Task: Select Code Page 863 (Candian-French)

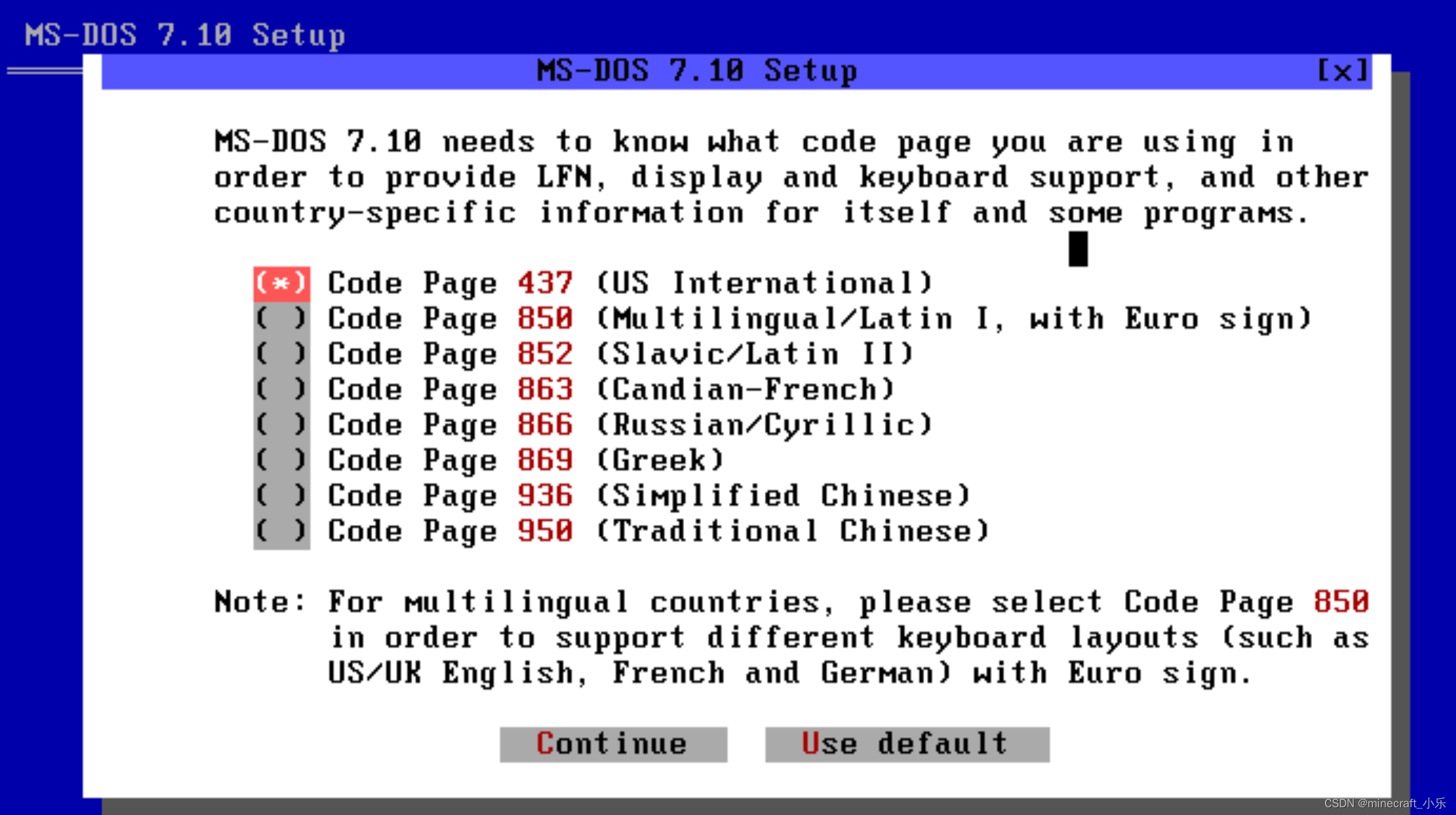Action: [281, 388]
